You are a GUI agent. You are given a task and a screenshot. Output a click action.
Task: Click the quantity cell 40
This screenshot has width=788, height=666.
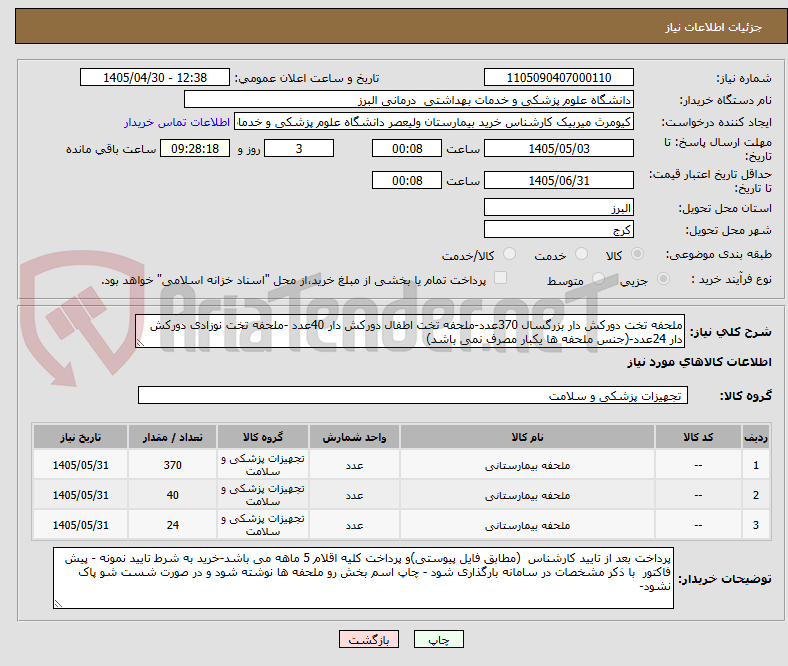pyautogui.click(x=172, y=495)
